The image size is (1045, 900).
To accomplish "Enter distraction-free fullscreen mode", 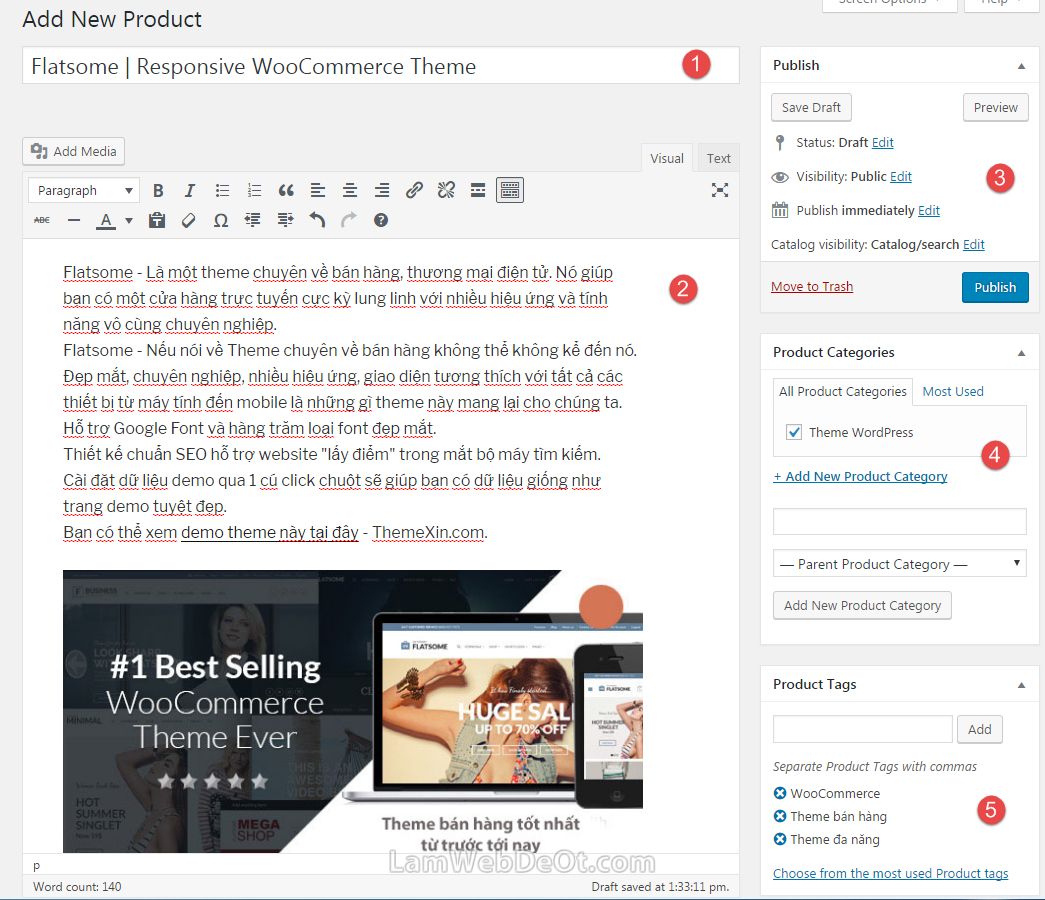I will [719, 190].
